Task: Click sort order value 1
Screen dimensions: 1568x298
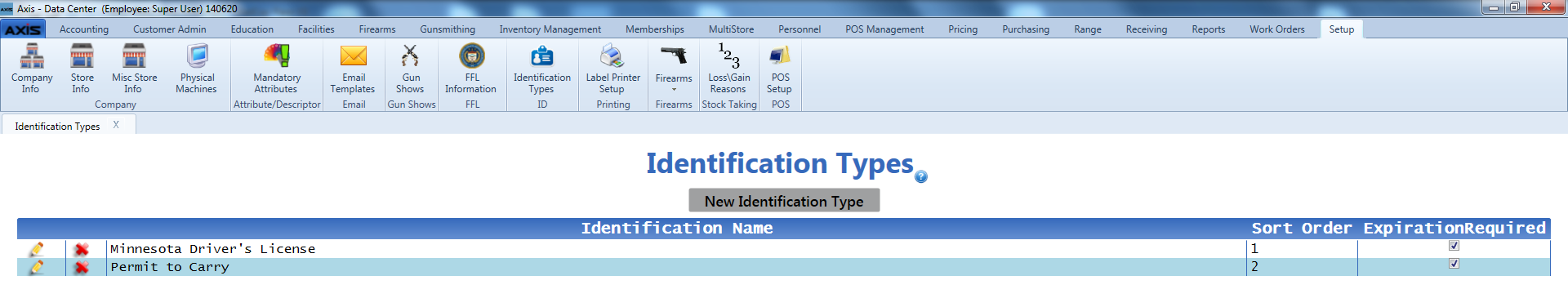Action: (1302, 249)
